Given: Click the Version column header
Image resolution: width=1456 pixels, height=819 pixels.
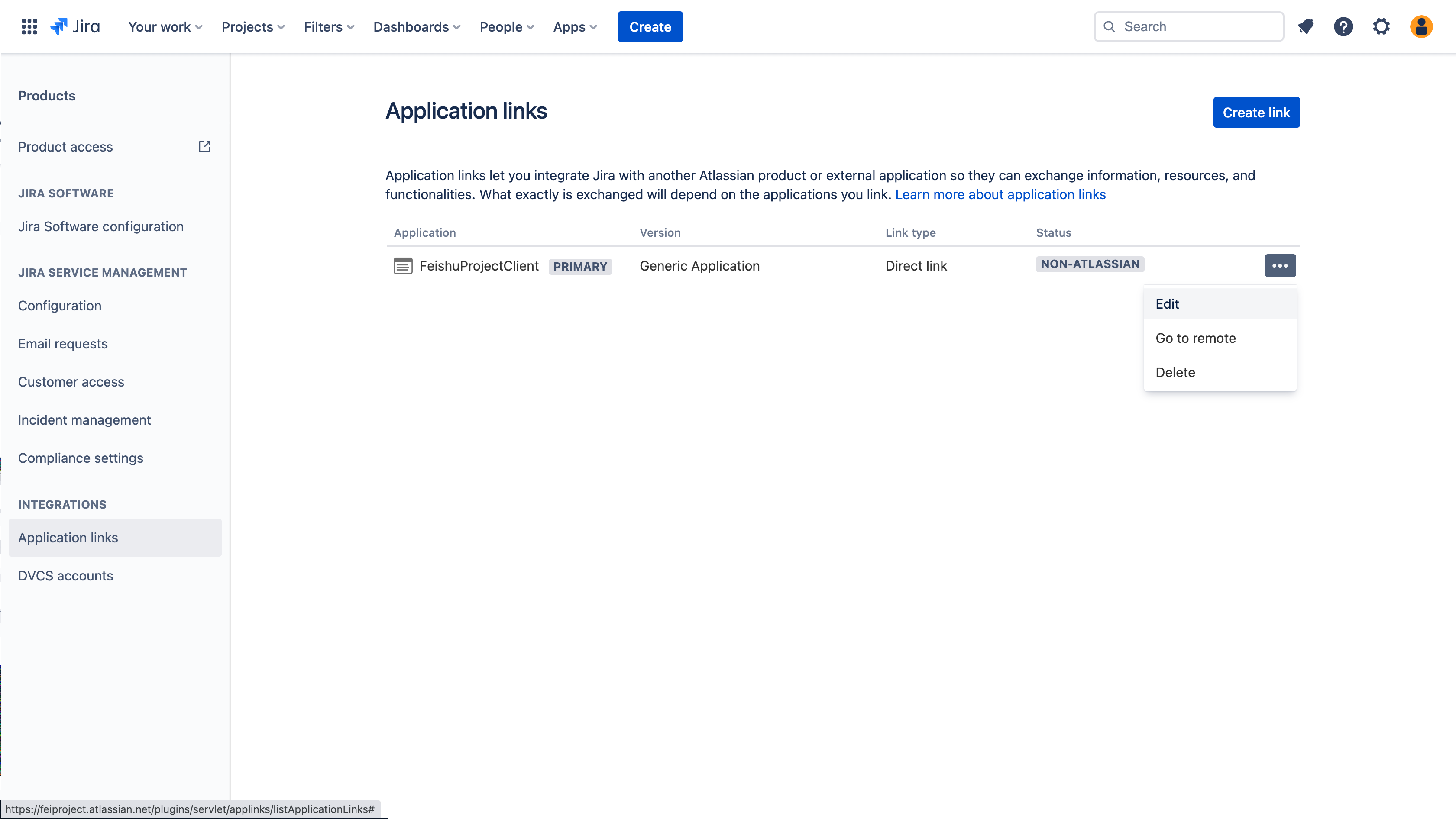Looking at the screenshot, I should point(660,233).
